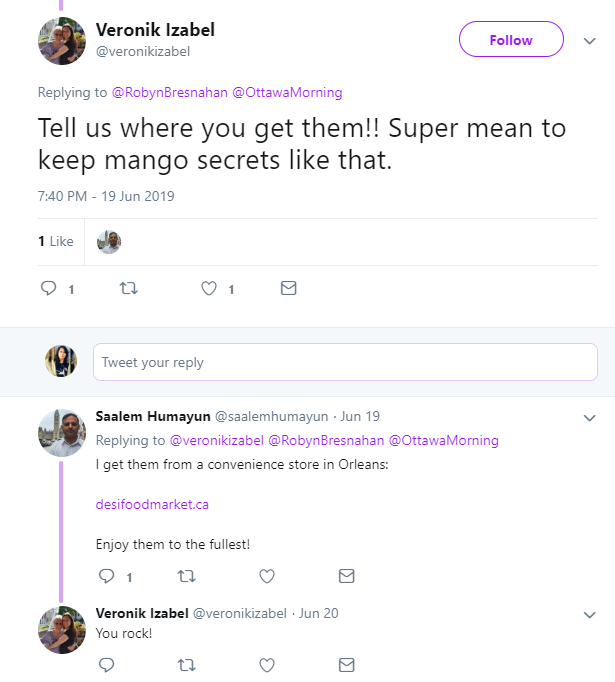The image size is (615, 682).
Task: Retweet the main mango secrets tweet
Action: click(x=128, y=289)
